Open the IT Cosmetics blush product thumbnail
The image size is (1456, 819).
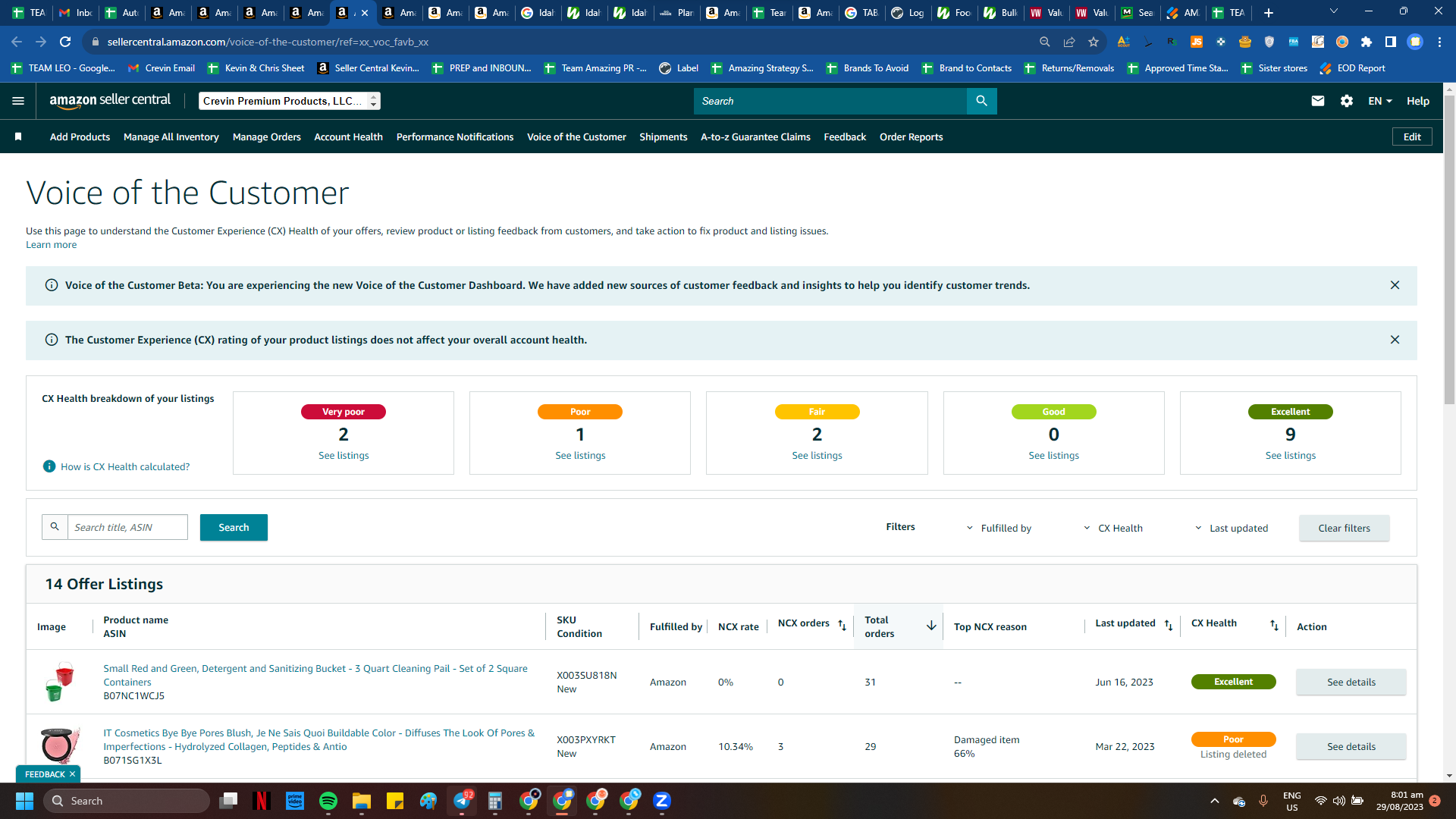tap(60, 746)
